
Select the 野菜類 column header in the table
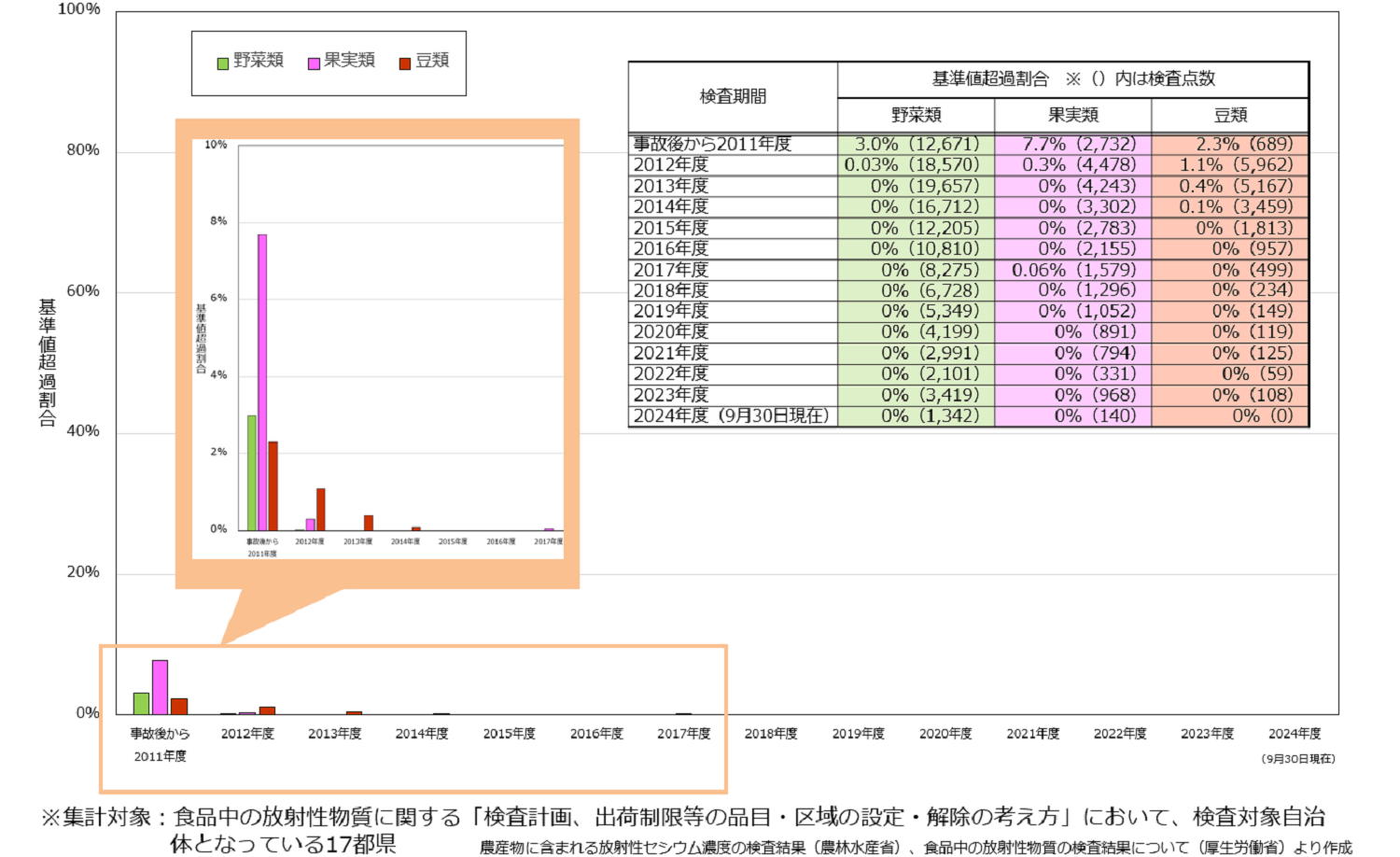pos(916,115)
